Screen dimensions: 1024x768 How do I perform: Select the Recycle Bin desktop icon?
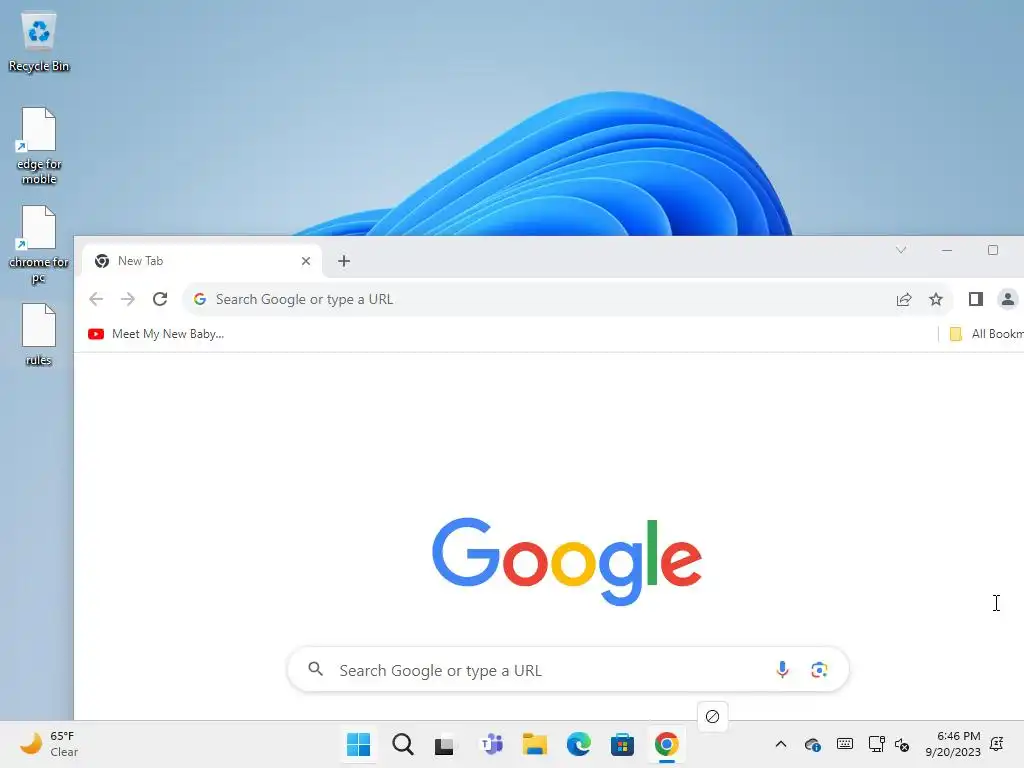click(x=39, y=42)
